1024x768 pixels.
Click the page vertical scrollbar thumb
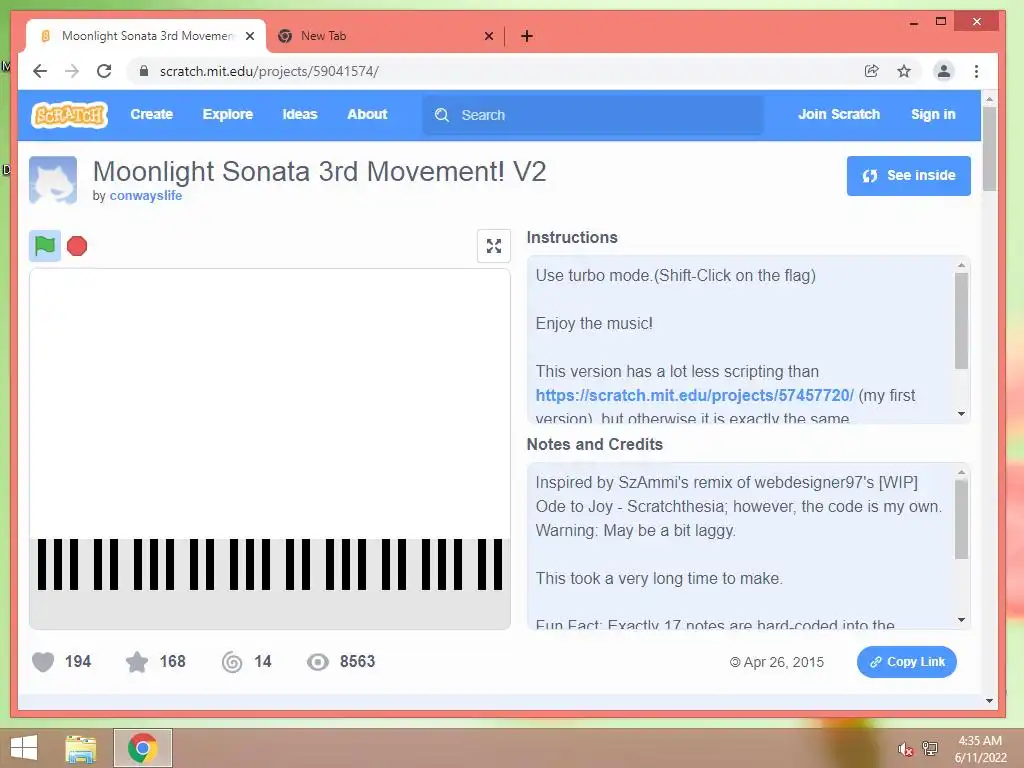[x=989, y=149]
